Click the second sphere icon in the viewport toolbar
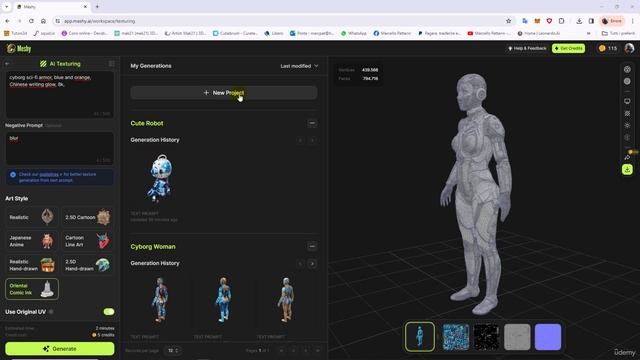Viewport: 640px width, 360px height. (x=627, y=81)
